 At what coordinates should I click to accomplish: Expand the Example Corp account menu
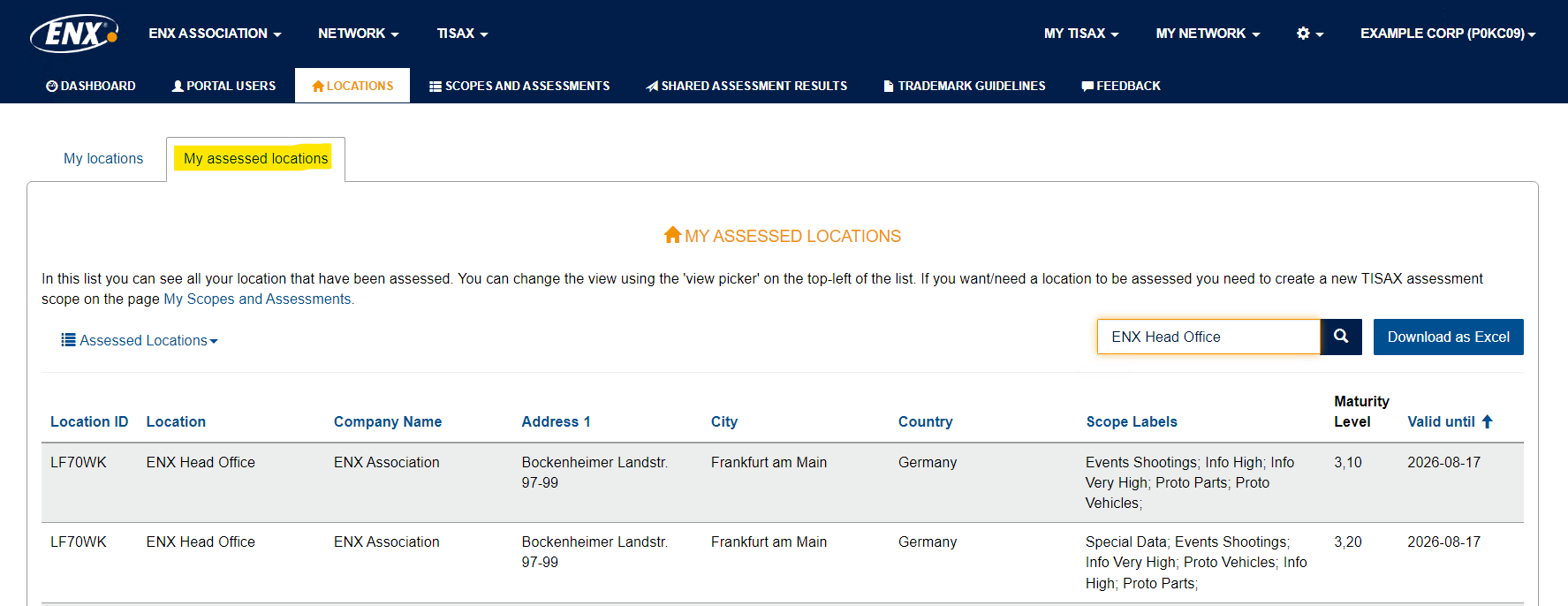pyautogui.click(x=1448, y=34)
